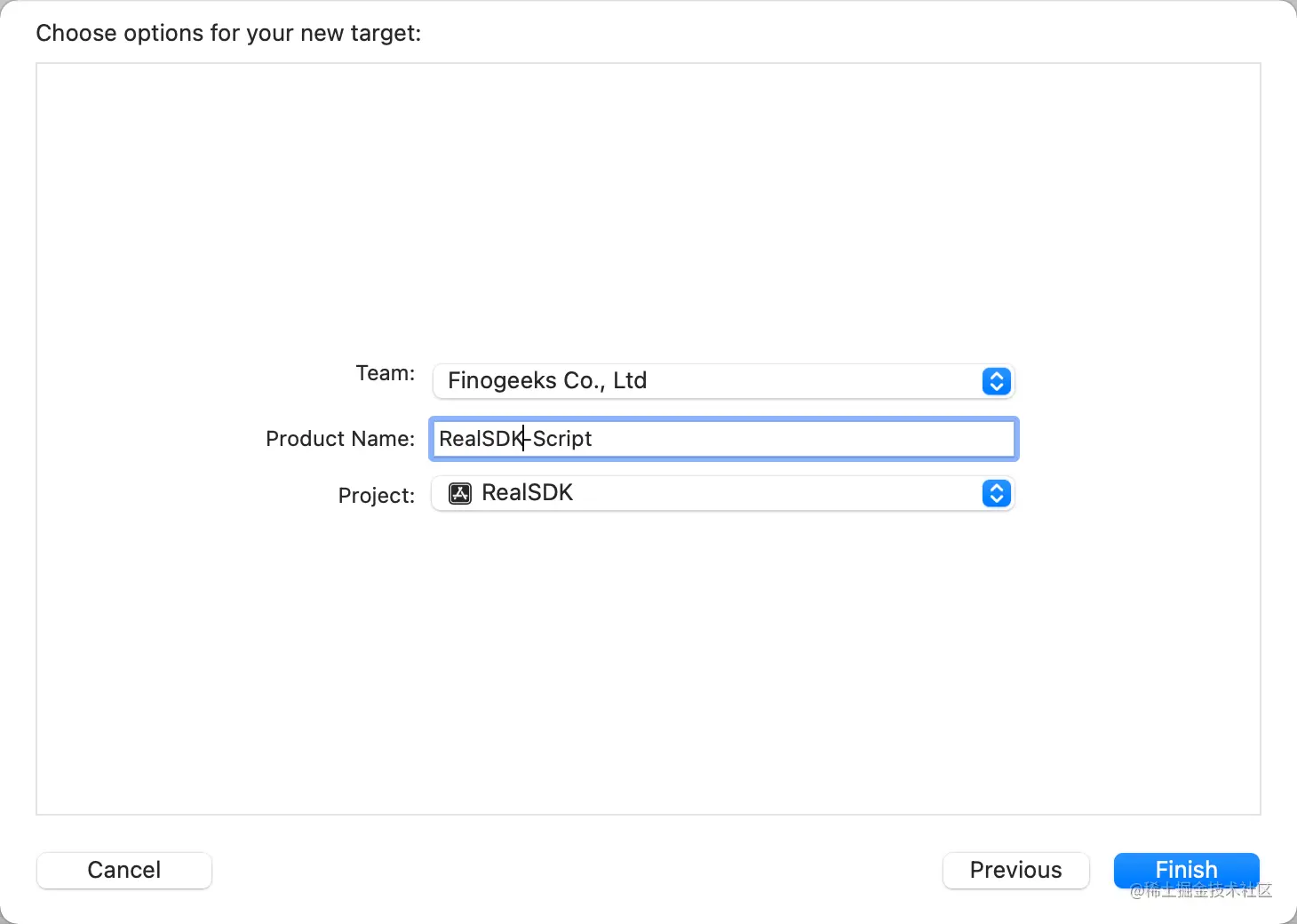Click the Project dropdown blue arrows icon
1297x924 pixels.
click(x=996, y=493)
